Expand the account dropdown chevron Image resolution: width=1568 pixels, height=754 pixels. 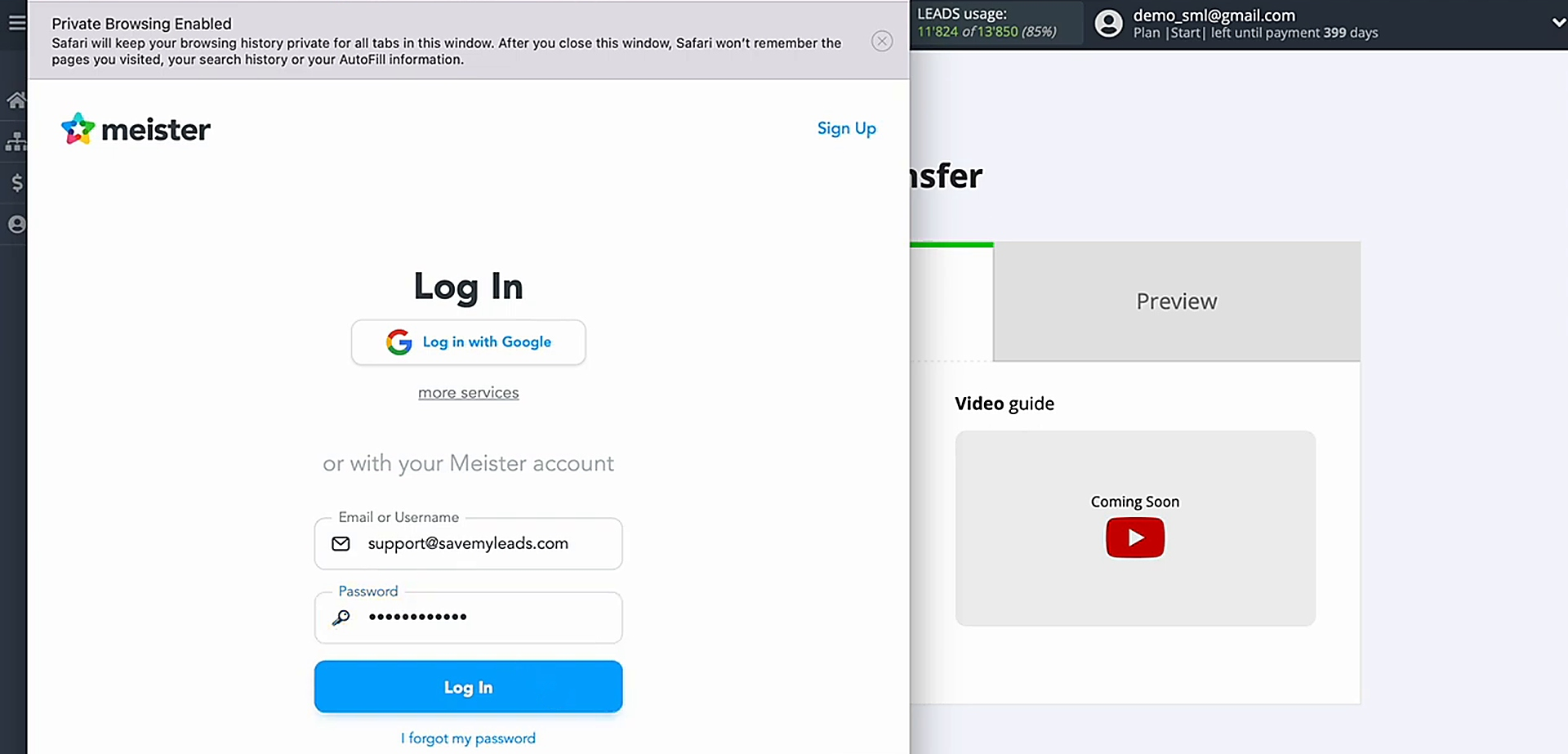[1558, 23]
